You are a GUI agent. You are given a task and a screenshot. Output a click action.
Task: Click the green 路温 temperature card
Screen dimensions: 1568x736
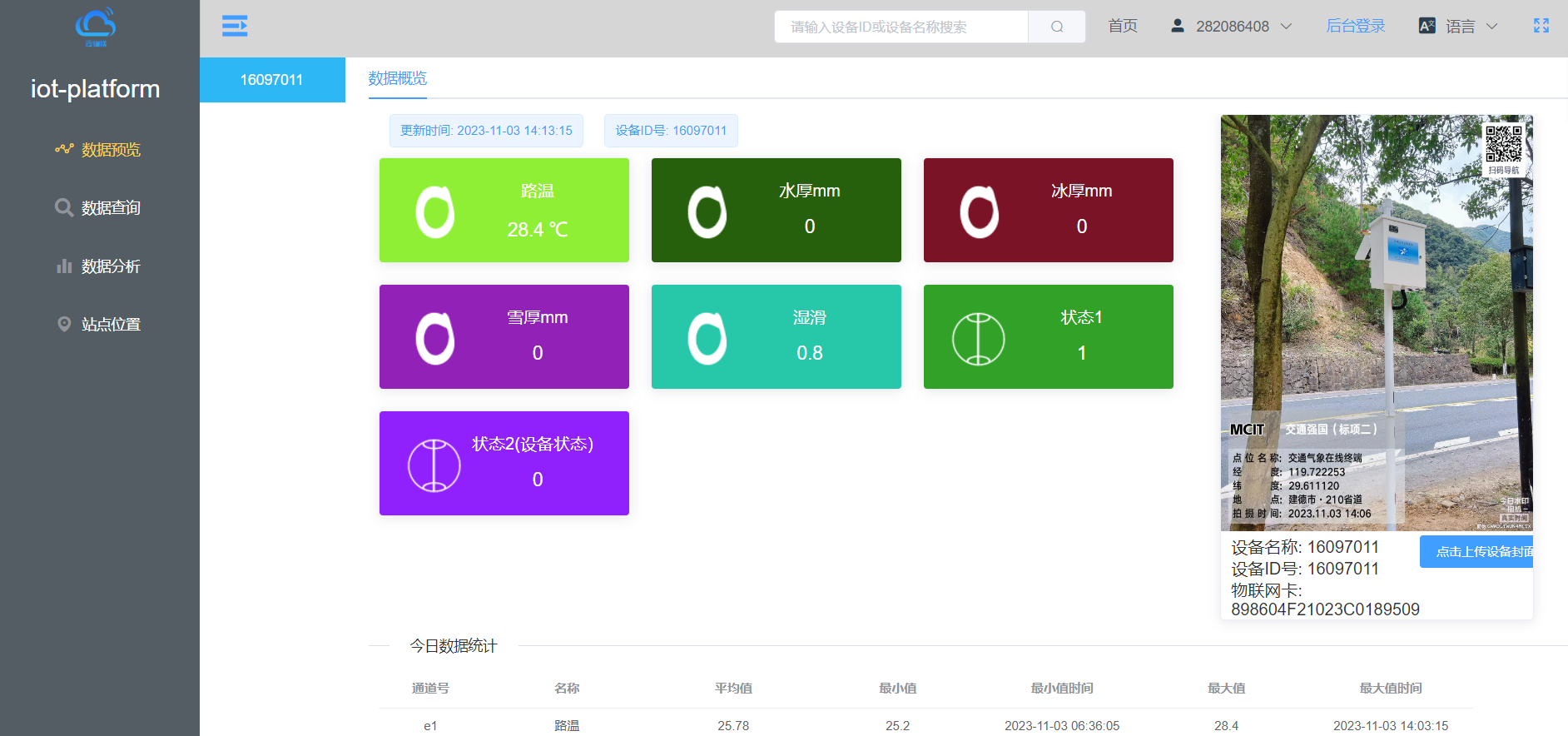pyautogui.click(x=504, y=210)
